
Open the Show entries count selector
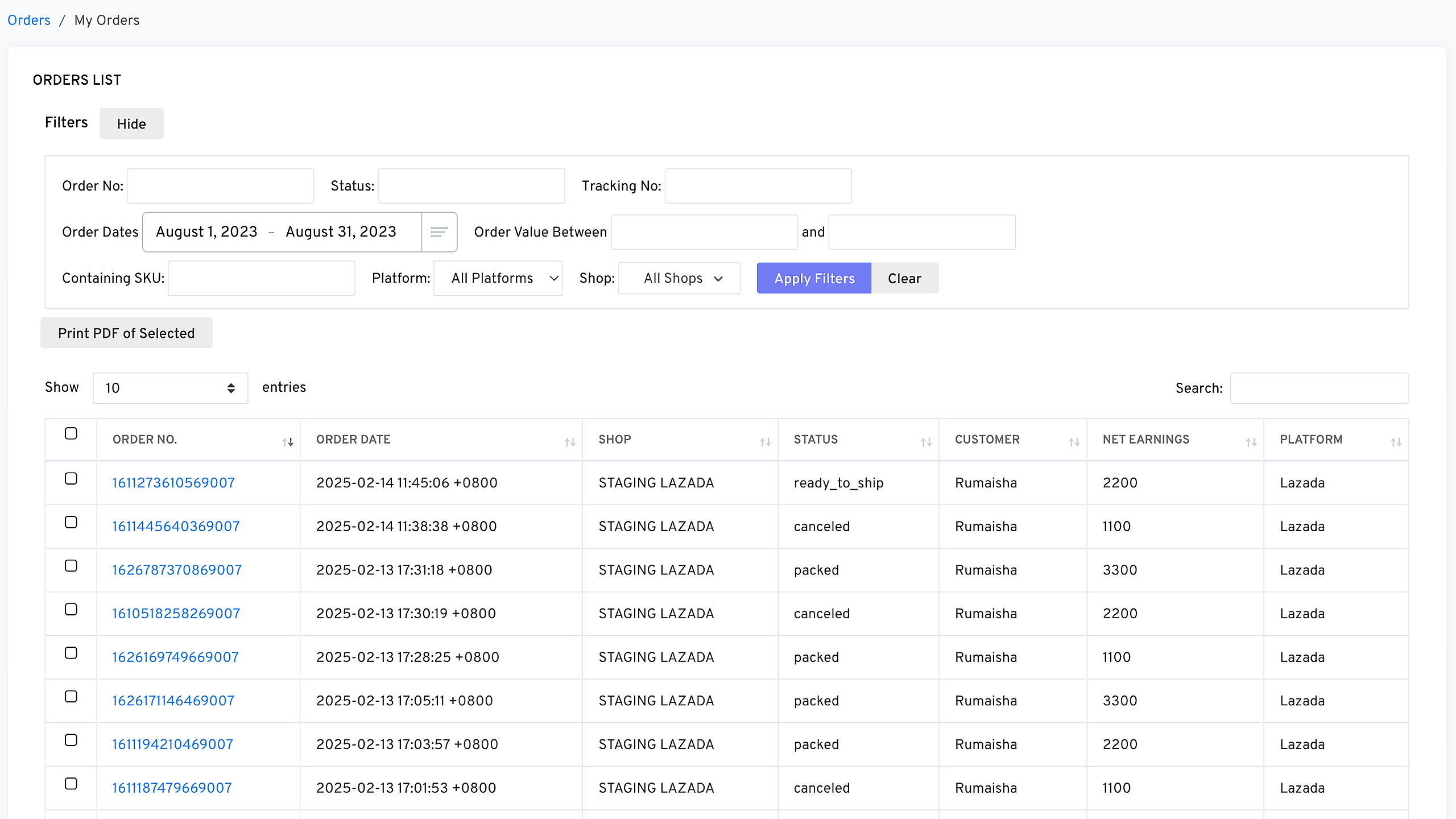click(170, 388)
